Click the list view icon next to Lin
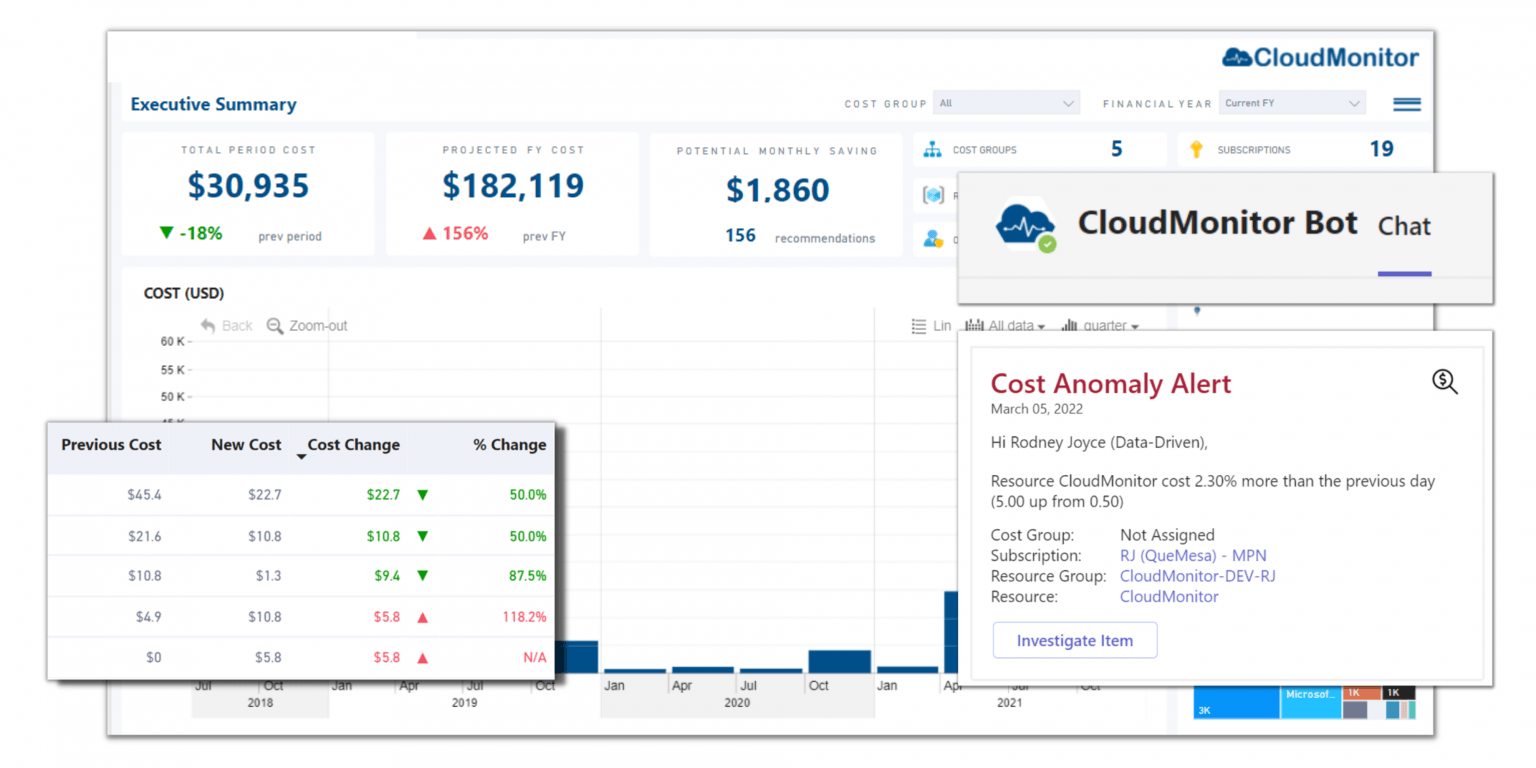Viewport: 1536px width, 768px height. pos(919,325)
